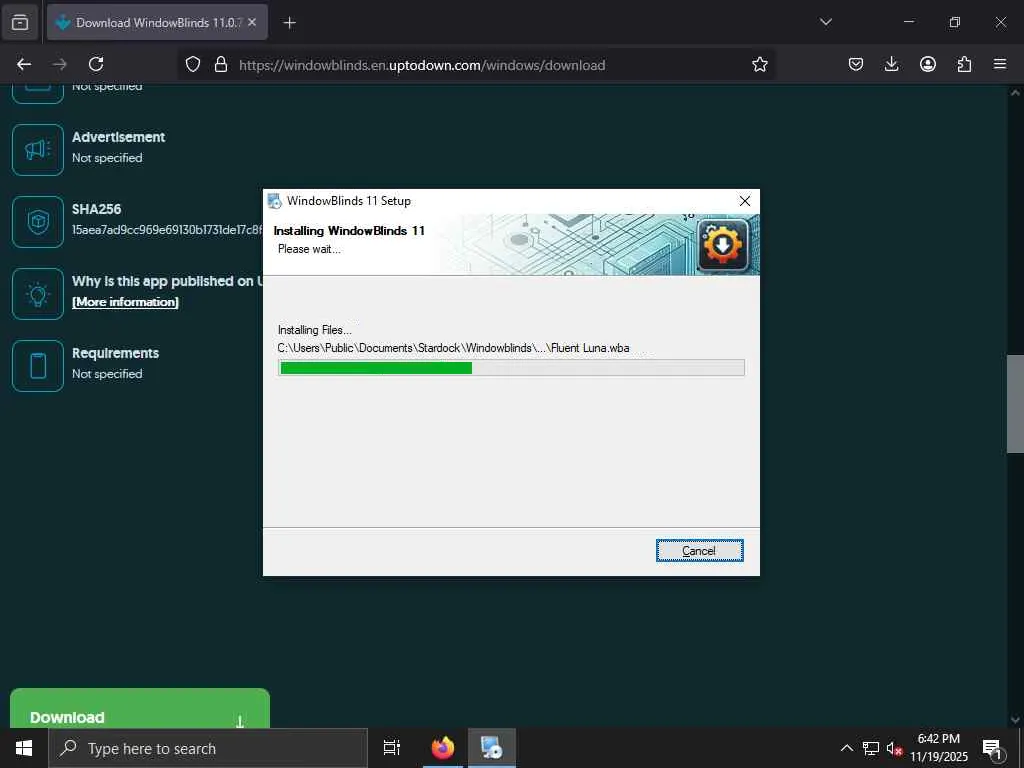1024x768 pixels.
Task: Open the Firefox extensions menu
Action: [964, 64]
